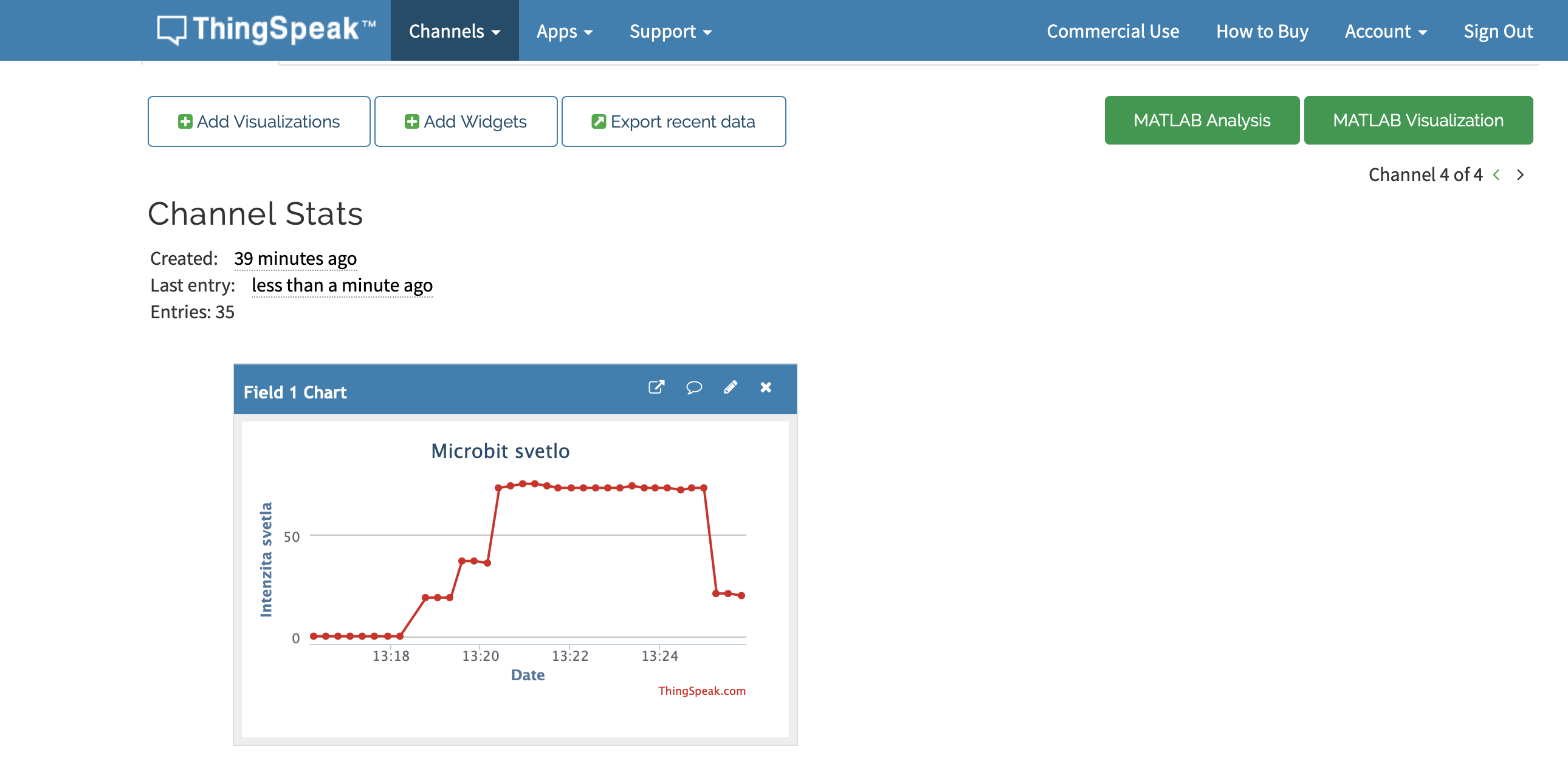Click Add Widgets button
The height and width of the screenshot is (758, 1568).
(466, 121)
